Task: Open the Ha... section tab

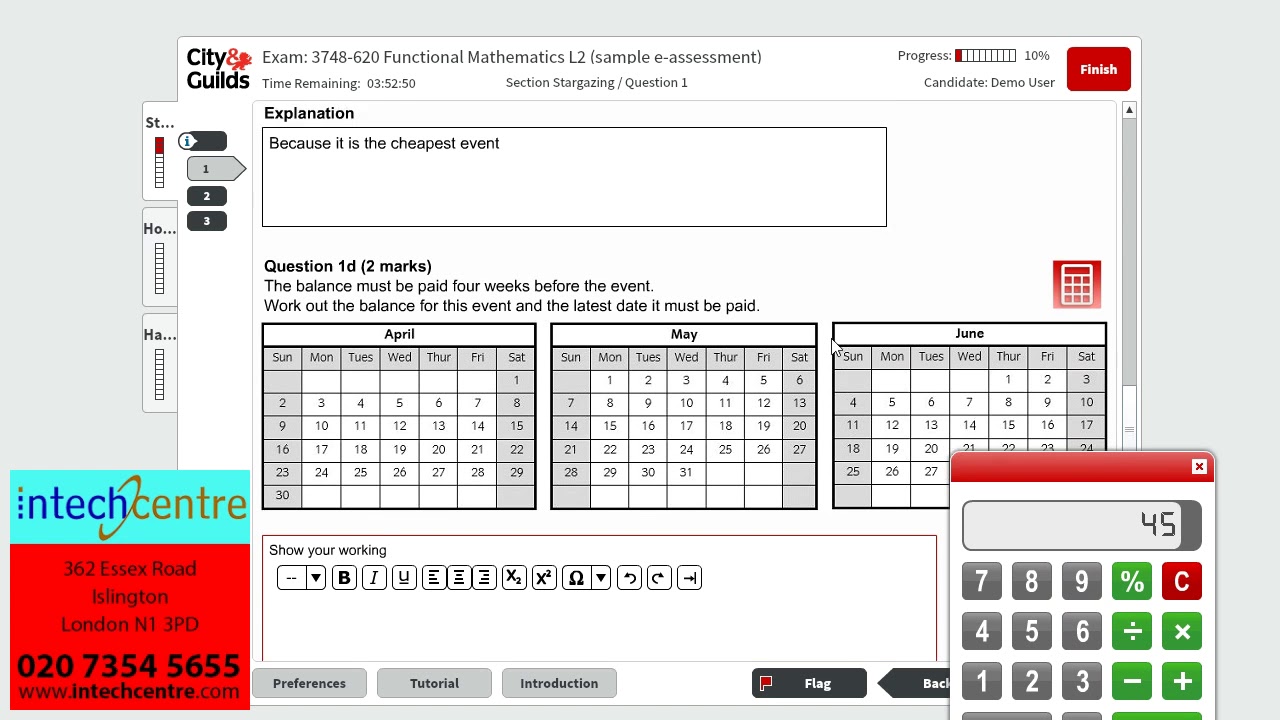Action: (160, 362)
